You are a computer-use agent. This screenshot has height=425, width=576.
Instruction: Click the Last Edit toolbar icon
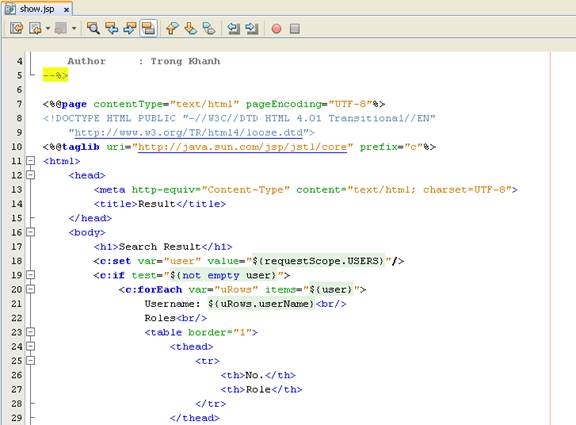[x=16, y=28]
